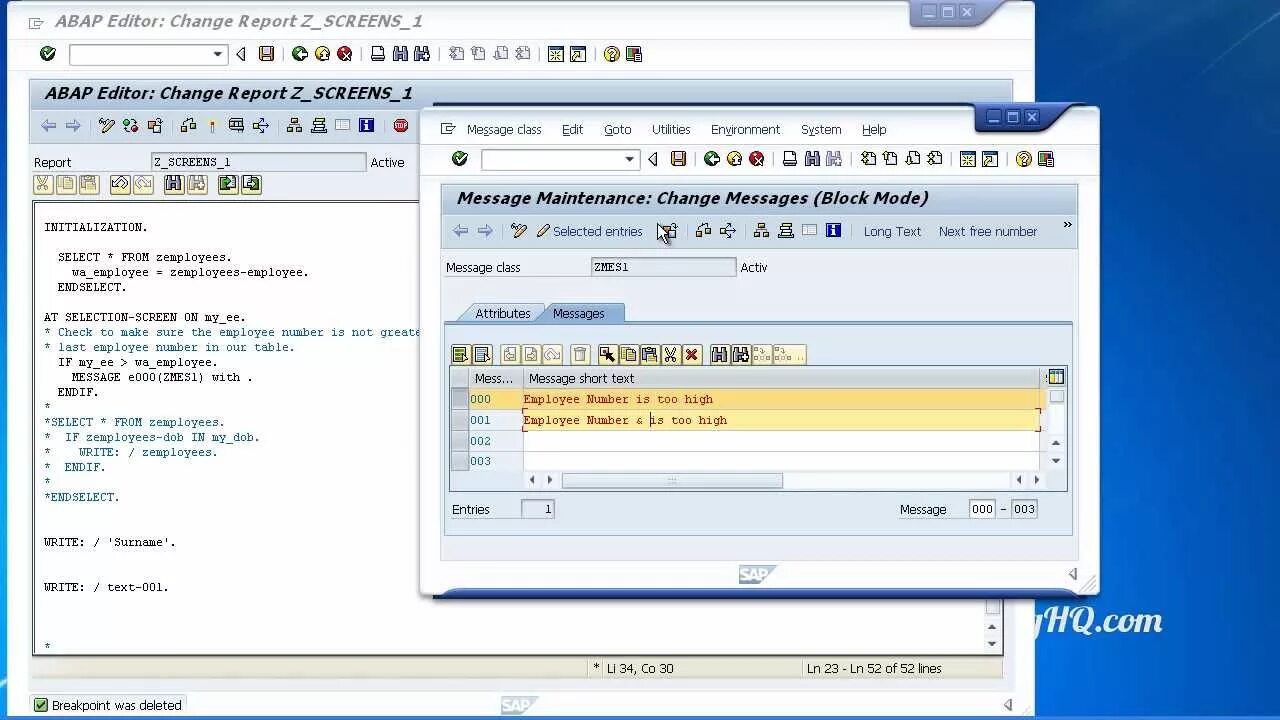Click Find binoculars icon in ABAP Editor edit toolbar
The width and height of the screenshot is (1280, 720).
(x=174, y=184)
